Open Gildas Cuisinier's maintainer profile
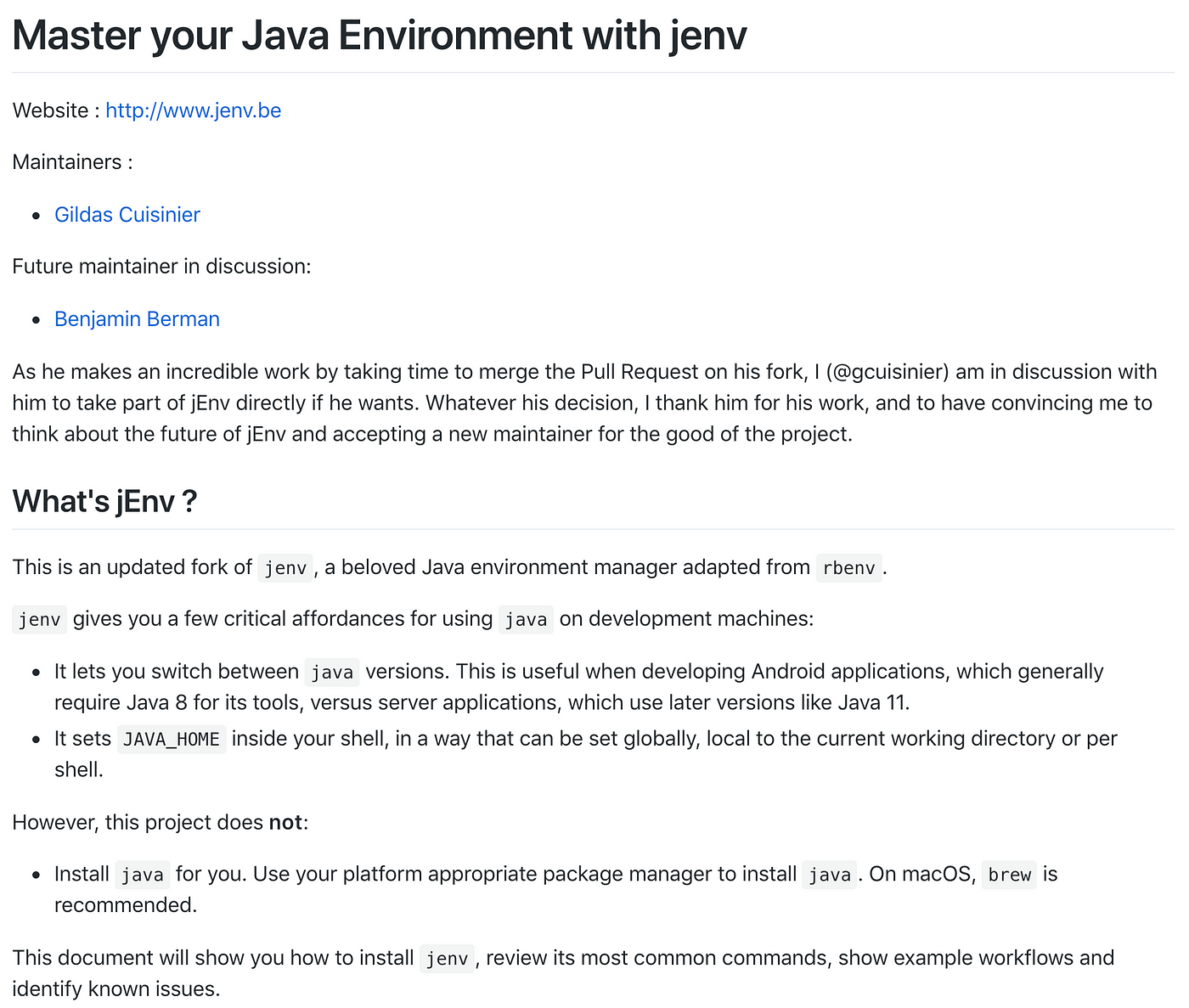 [x=127, y=215]
